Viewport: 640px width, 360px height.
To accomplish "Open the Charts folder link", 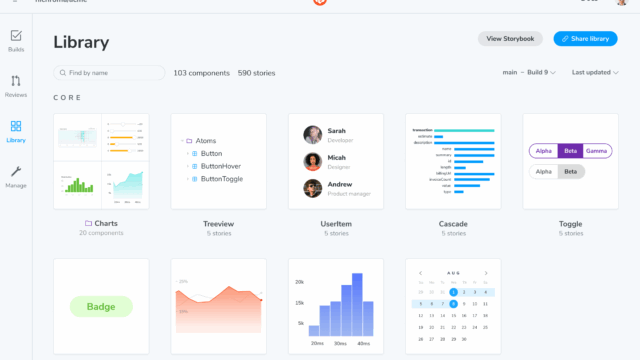I will [101, 223].
